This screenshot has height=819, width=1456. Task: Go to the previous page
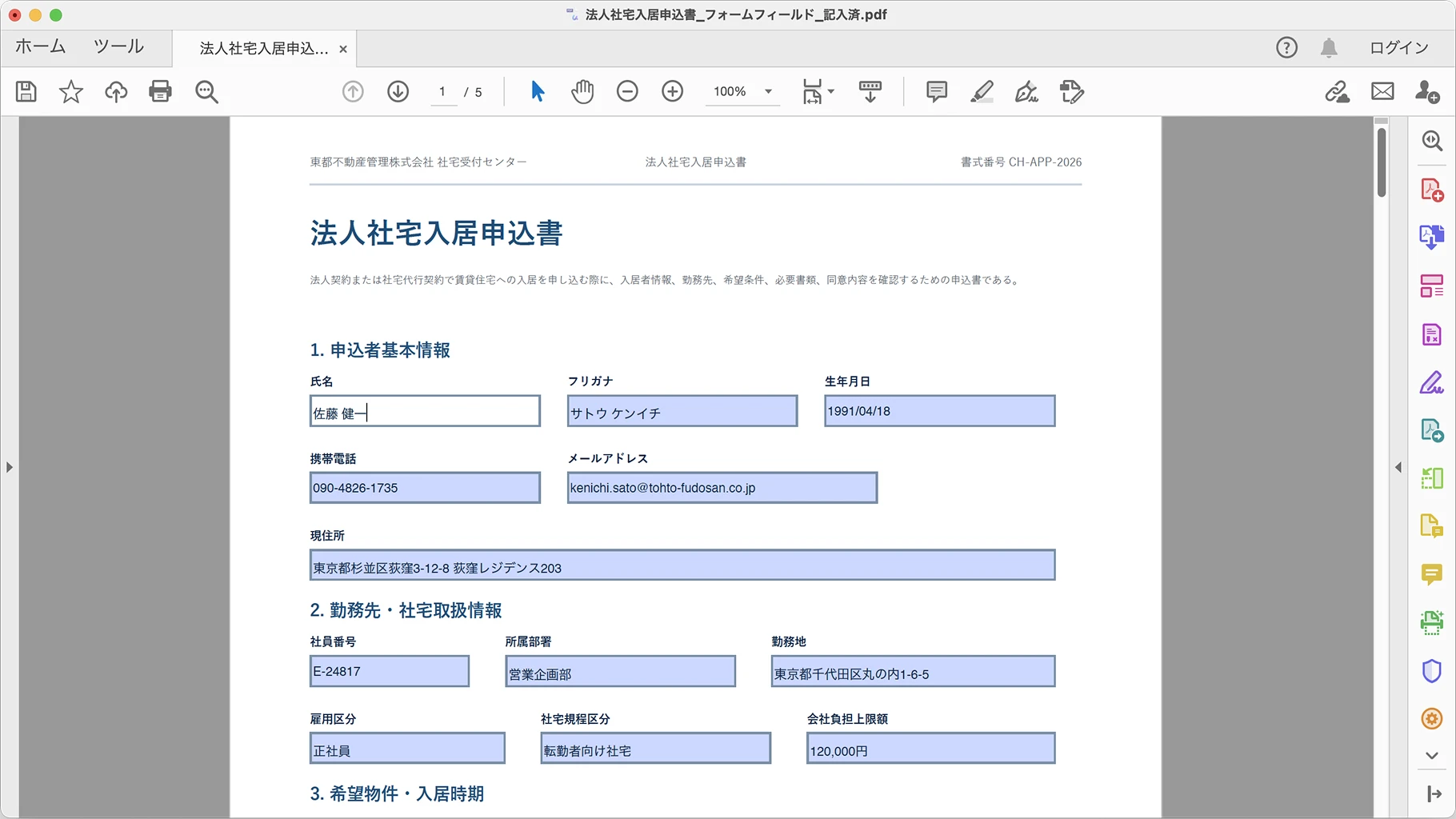353,92
